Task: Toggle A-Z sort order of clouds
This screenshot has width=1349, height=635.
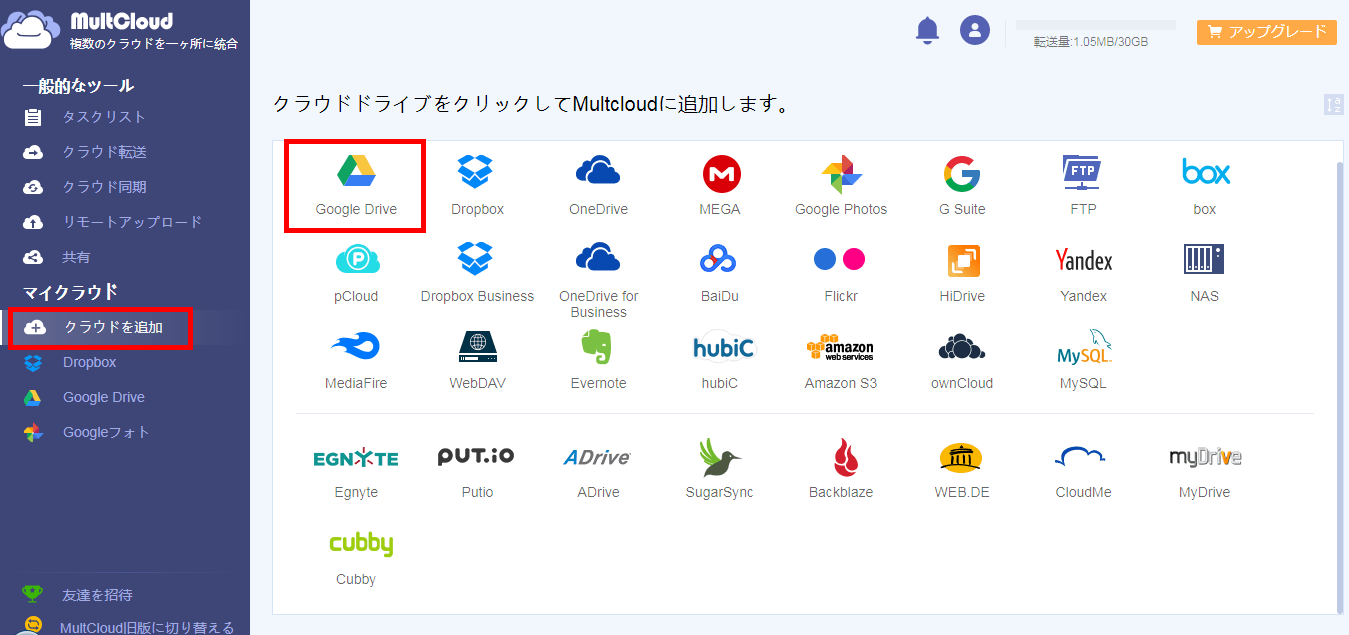Action: point(1333,104)
